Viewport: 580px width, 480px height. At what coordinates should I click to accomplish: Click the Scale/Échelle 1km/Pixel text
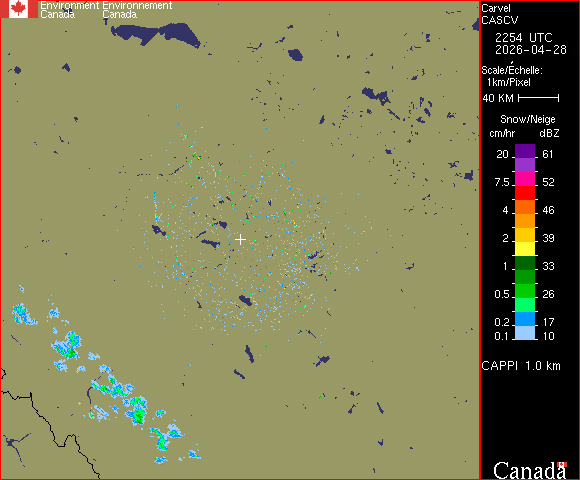[512, 76]
